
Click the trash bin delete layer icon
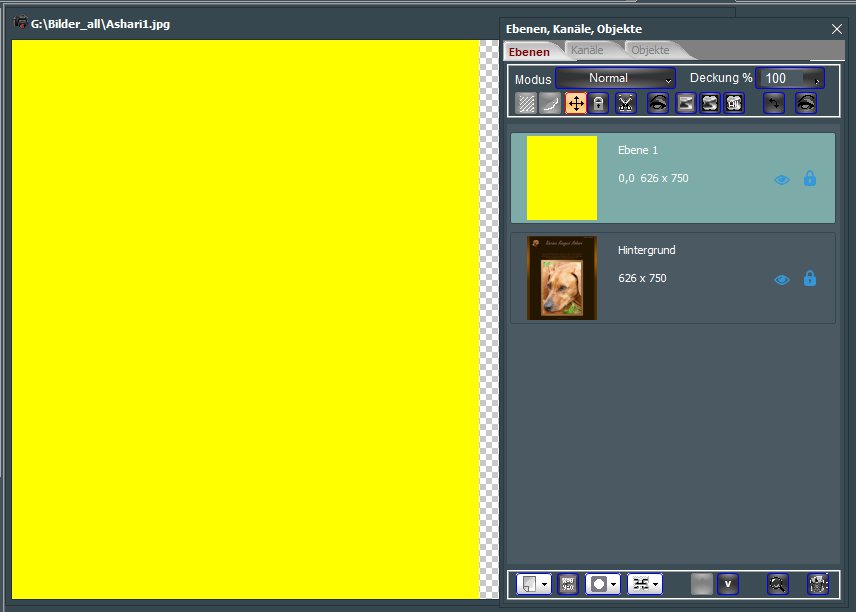[x=818, y=584]
